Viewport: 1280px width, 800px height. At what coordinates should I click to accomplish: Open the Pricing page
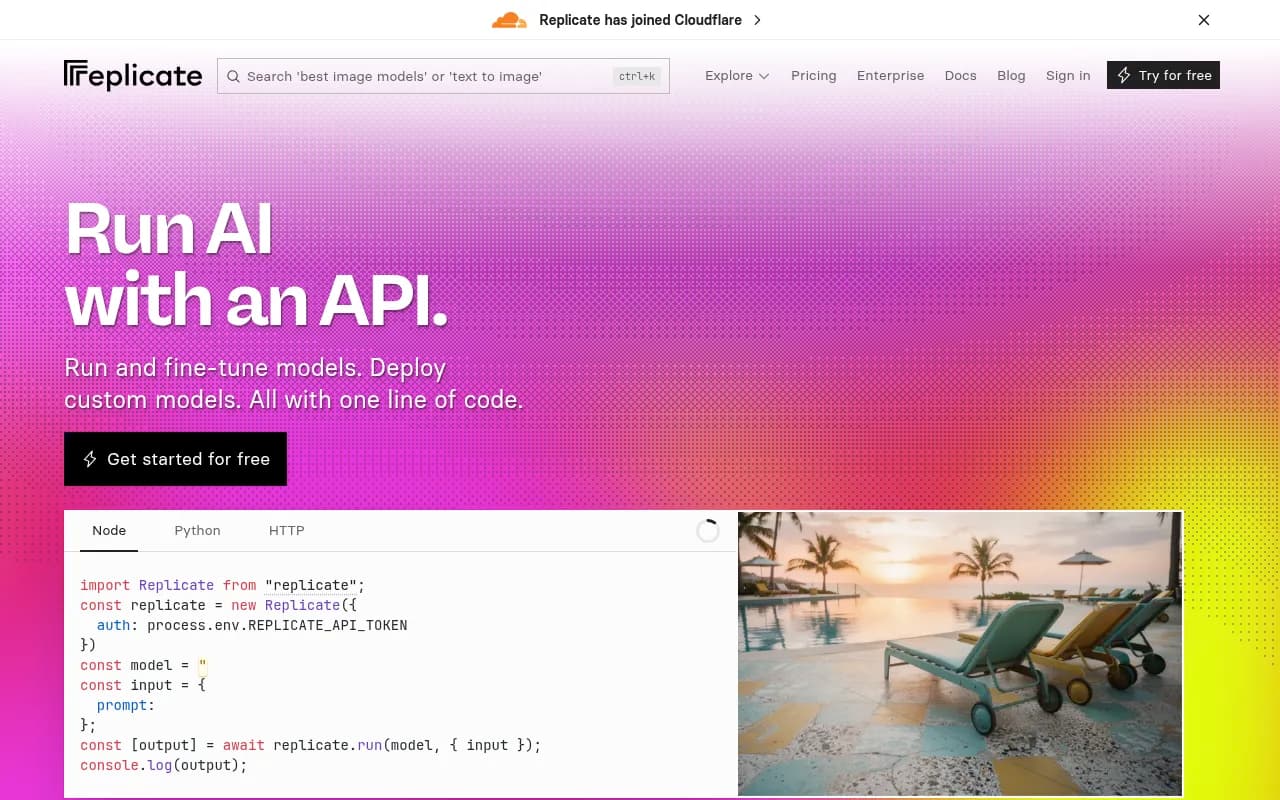(x=813, y=75)
